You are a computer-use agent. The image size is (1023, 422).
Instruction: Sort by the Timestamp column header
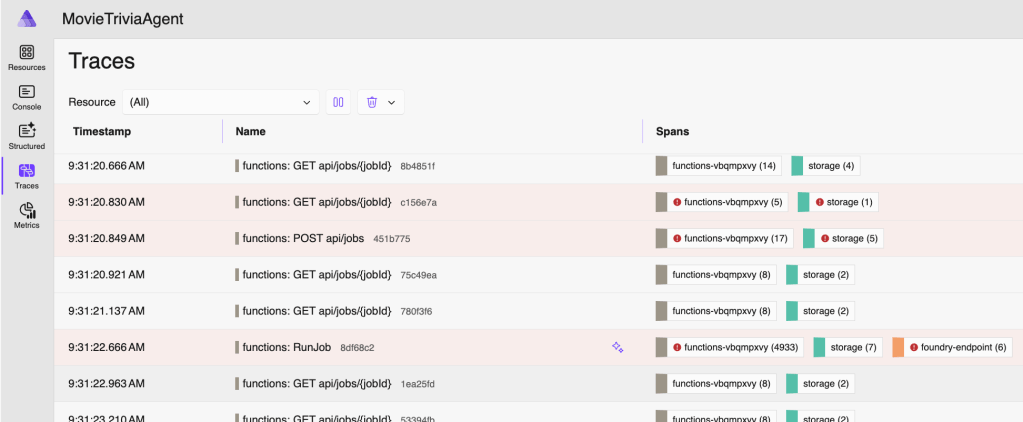[102, 131]
